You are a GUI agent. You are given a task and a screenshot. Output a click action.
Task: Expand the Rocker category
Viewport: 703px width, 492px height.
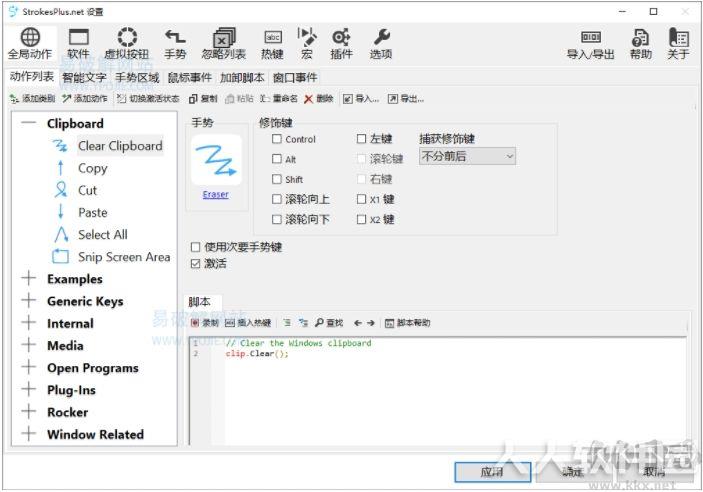pyautogui.click(x=28, y=412)
